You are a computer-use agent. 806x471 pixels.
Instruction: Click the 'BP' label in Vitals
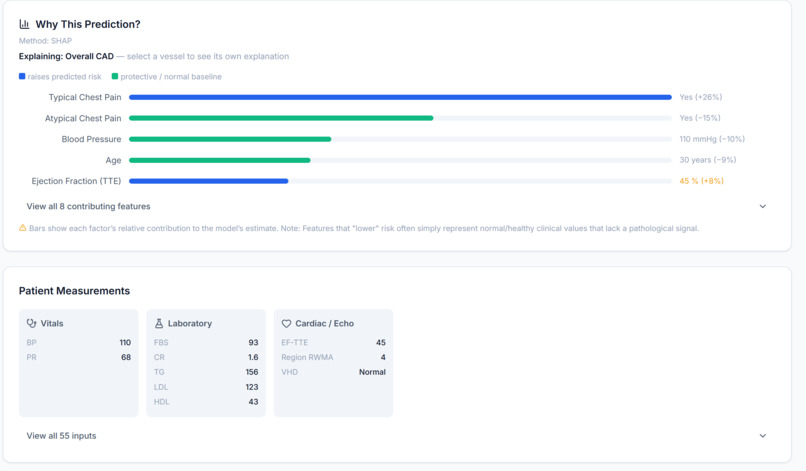coord(31,342)
